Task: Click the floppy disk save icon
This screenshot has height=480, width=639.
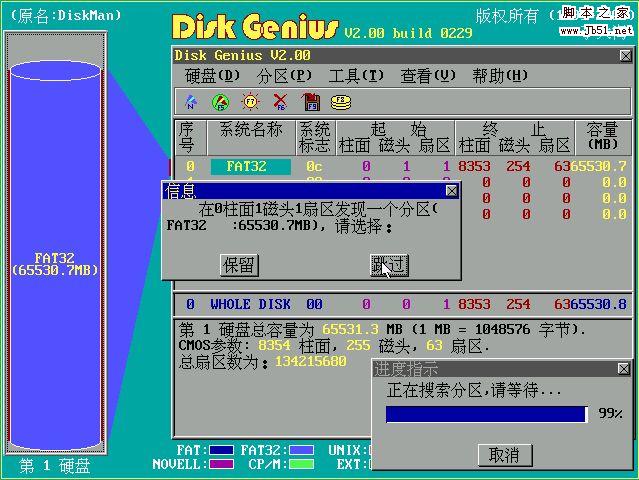Action: (311, 102)
